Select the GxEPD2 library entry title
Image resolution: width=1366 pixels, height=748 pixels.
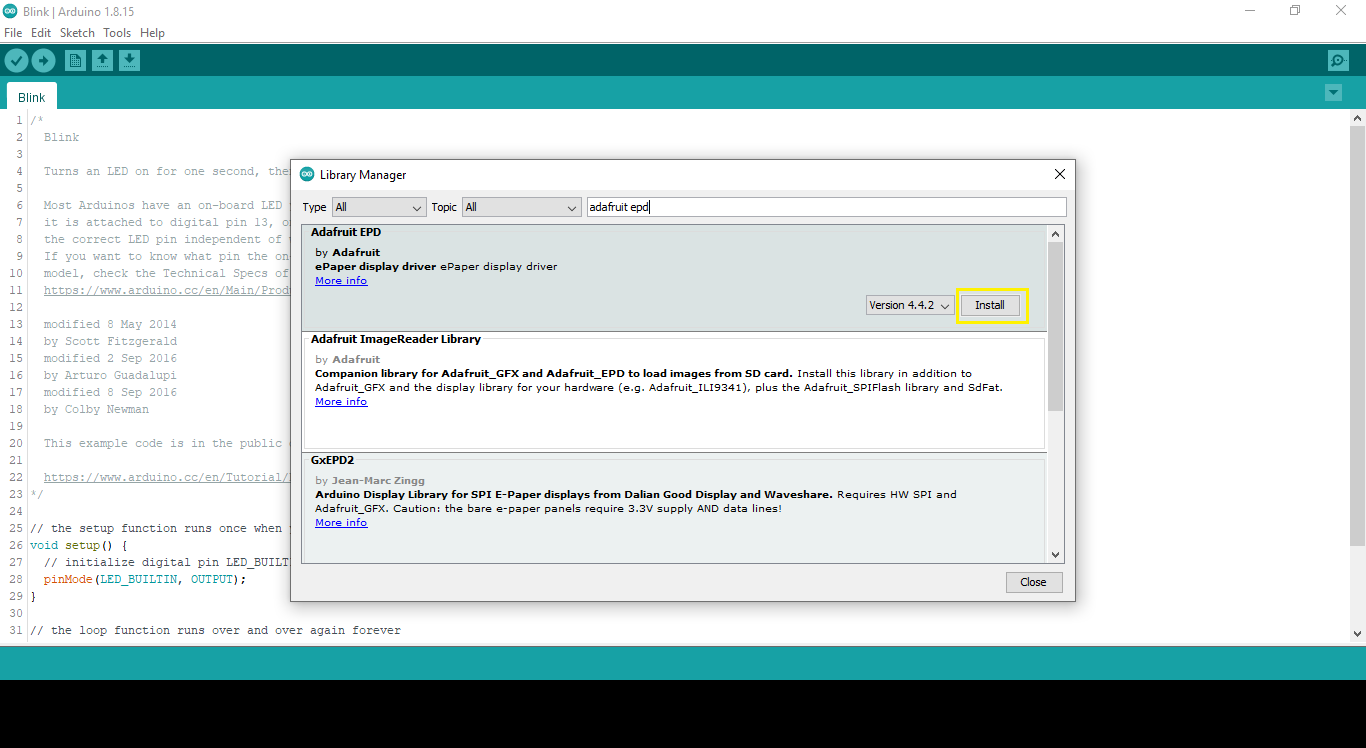coord(333,460)
